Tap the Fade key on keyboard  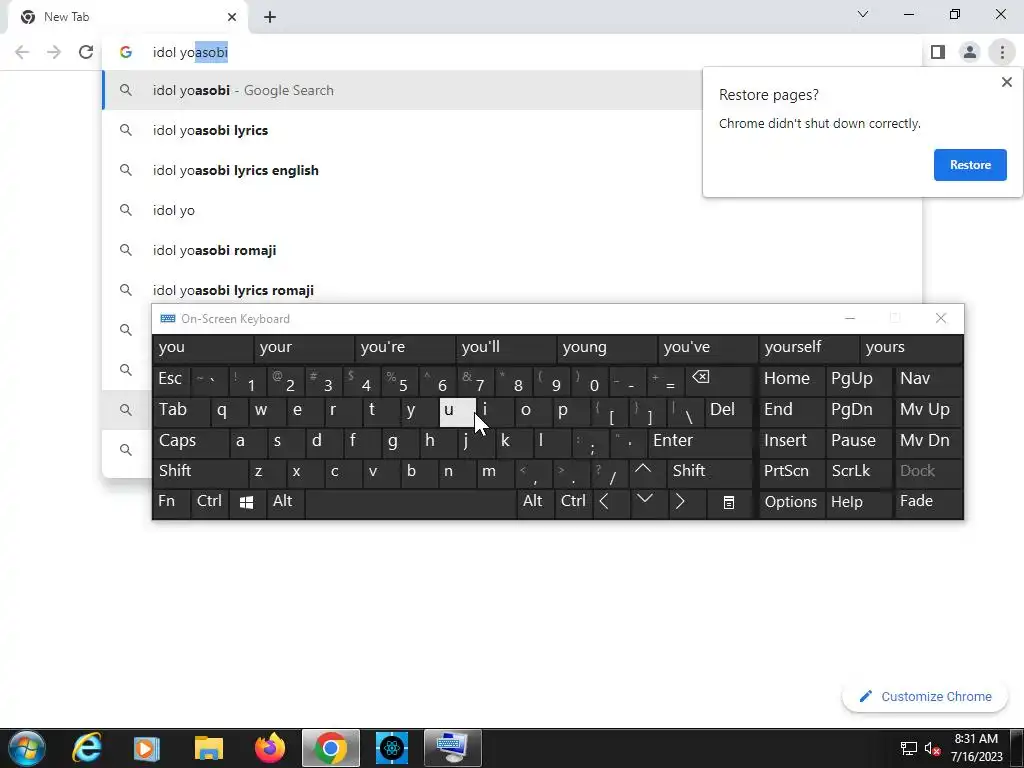point(927,502)
